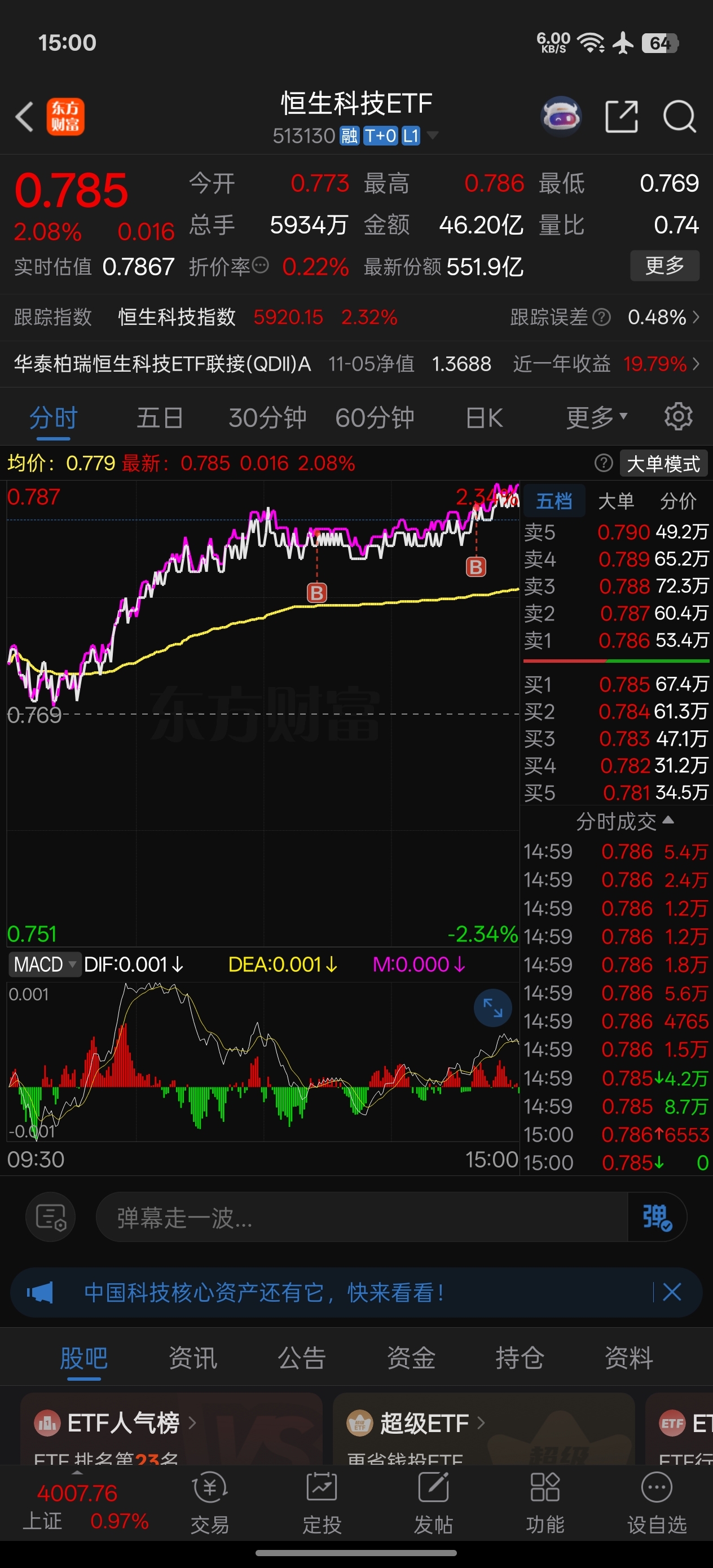Tap the 跟踪误差 question mark icon
Image resolution: width=713 pixels, height=1568 pixels.
point(601,316)
